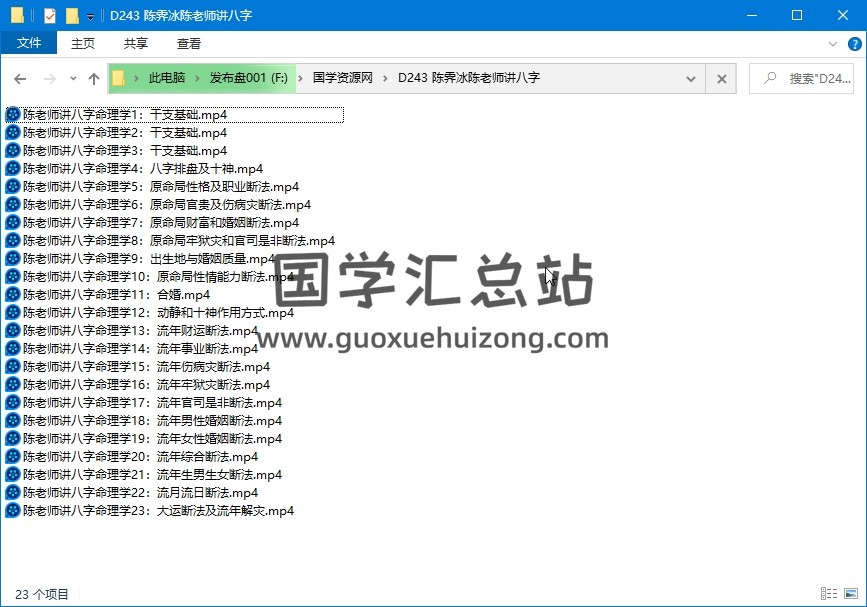Go back using the back arrow
Viewport: 867px width, 607px height.
(20, 79)
